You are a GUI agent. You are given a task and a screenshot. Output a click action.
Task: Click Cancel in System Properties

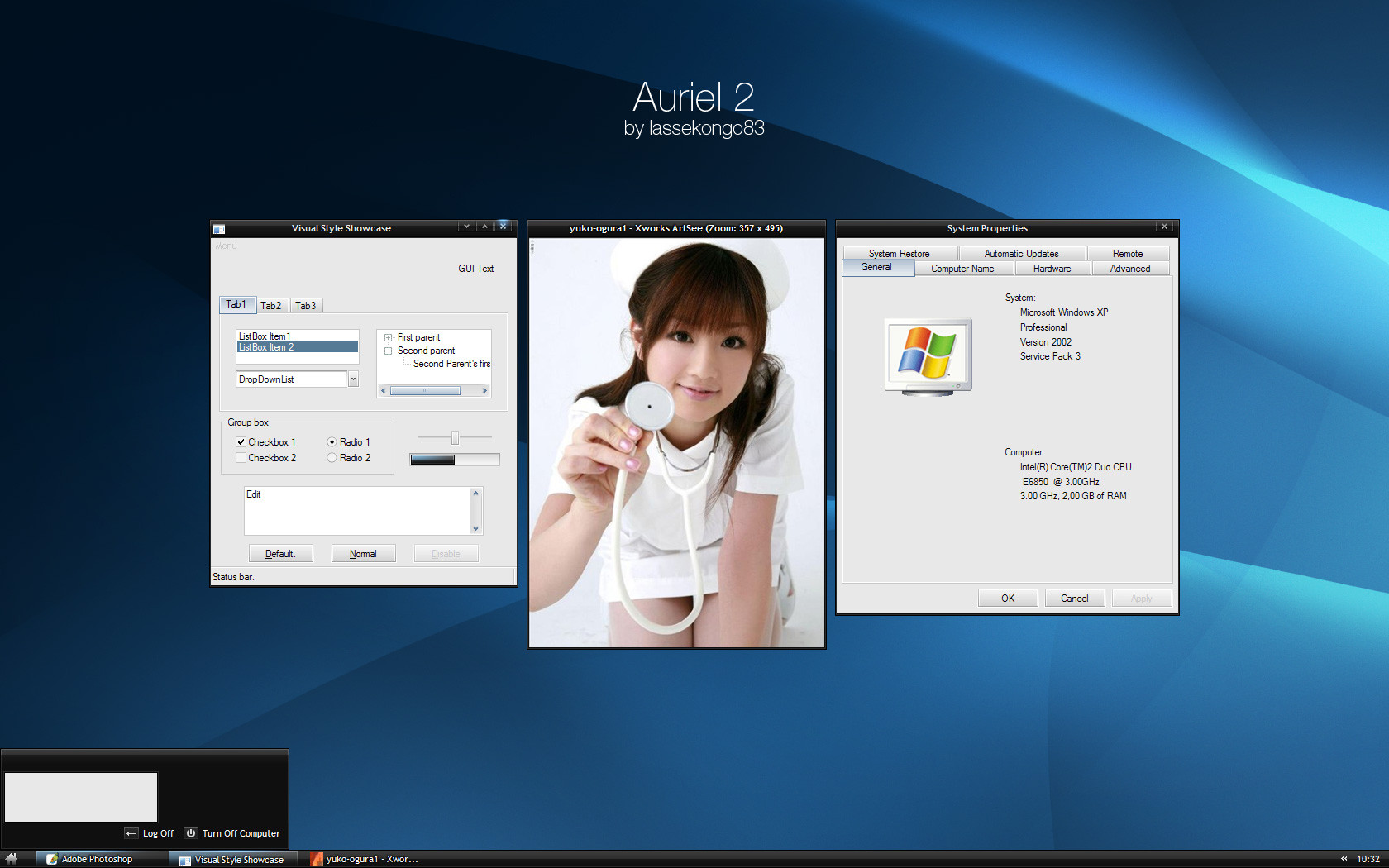[x=1074, y=599]
